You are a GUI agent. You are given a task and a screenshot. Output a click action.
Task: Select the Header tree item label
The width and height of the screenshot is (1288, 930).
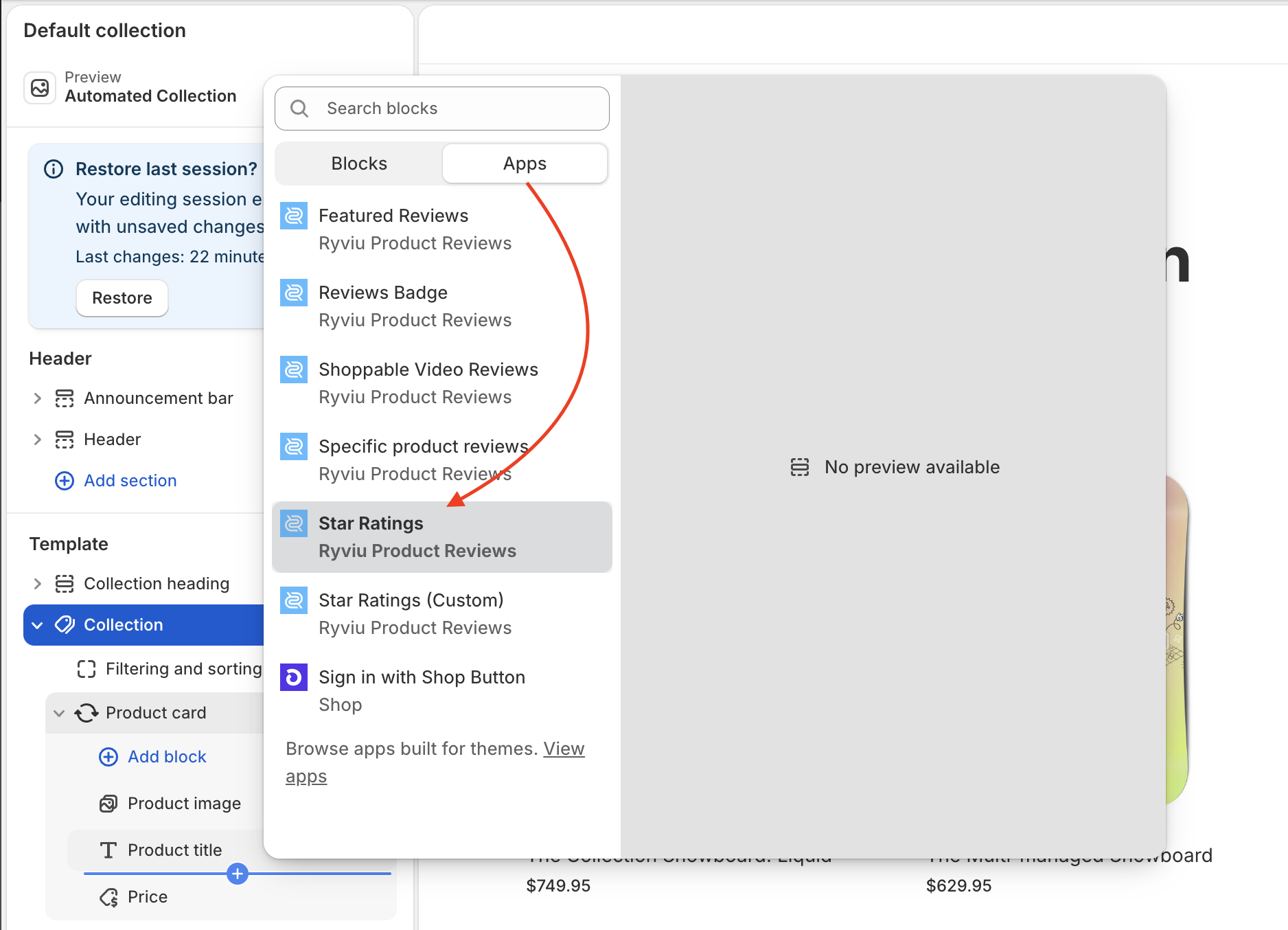pos(113,440)
